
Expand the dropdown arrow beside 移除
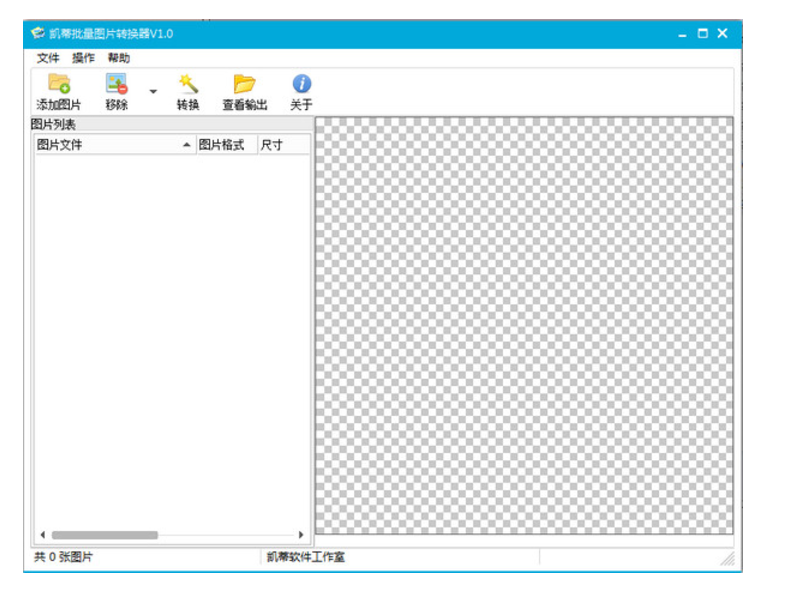click(x=153, y=92)
